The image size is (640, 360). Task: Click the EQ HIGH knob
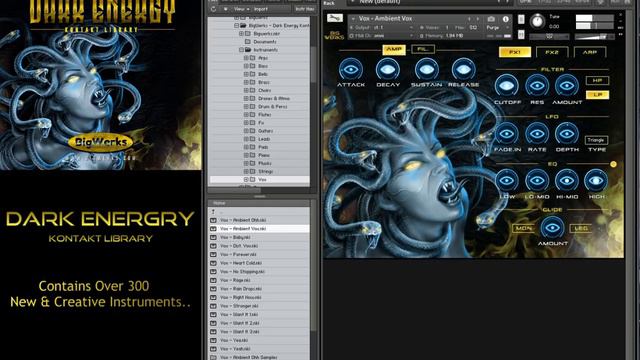point(596,180)
